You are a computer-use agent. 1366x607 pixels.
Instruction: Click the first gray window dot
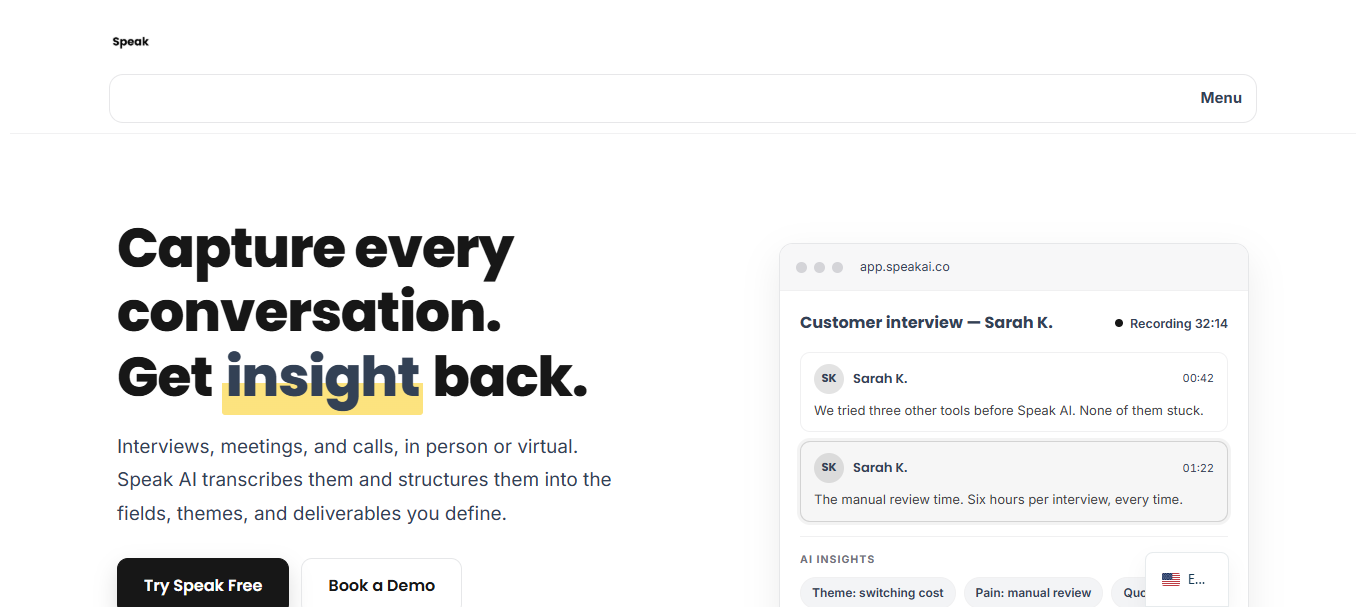801,267
